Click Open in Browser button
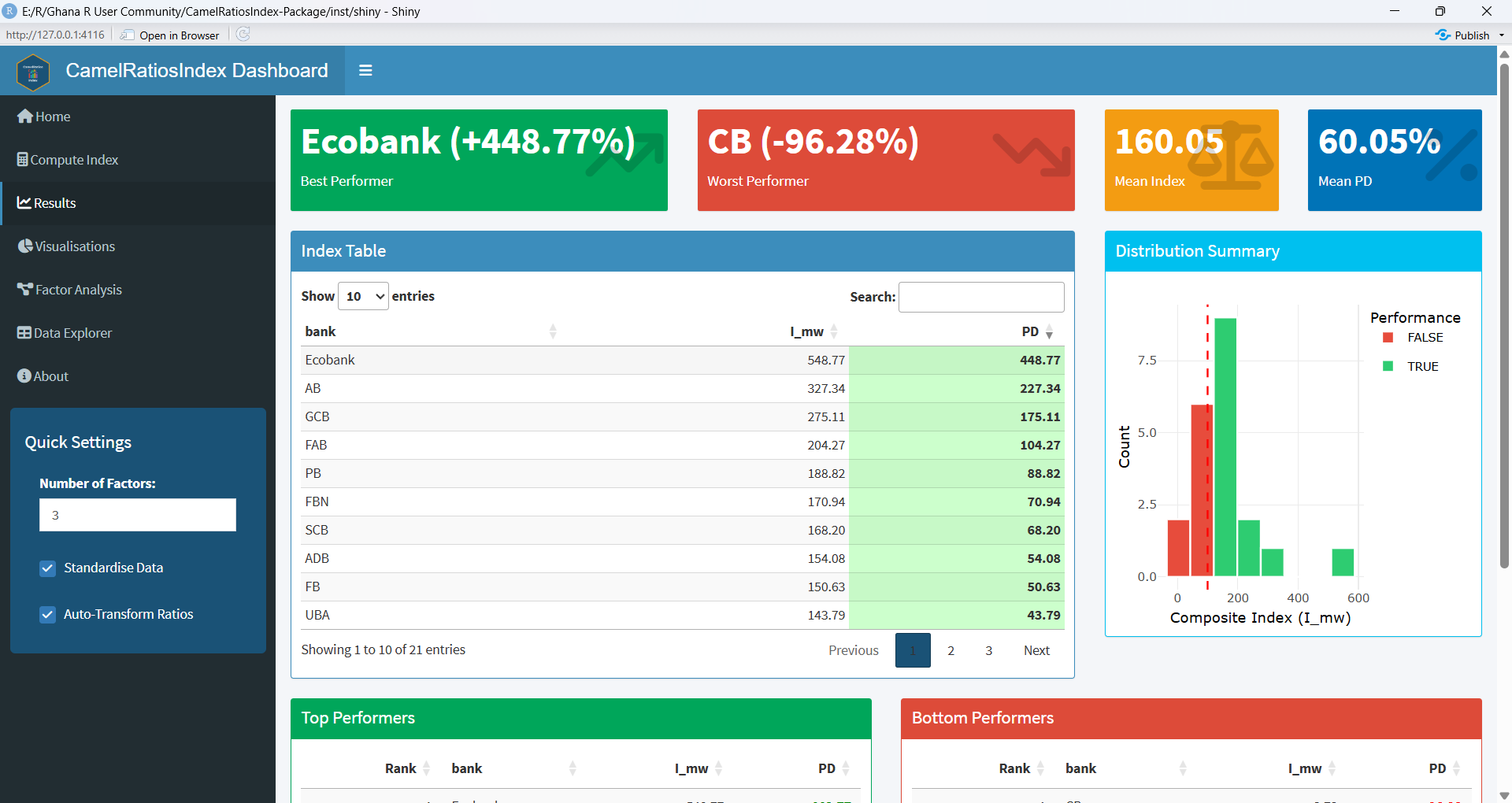 coord(170,35)
